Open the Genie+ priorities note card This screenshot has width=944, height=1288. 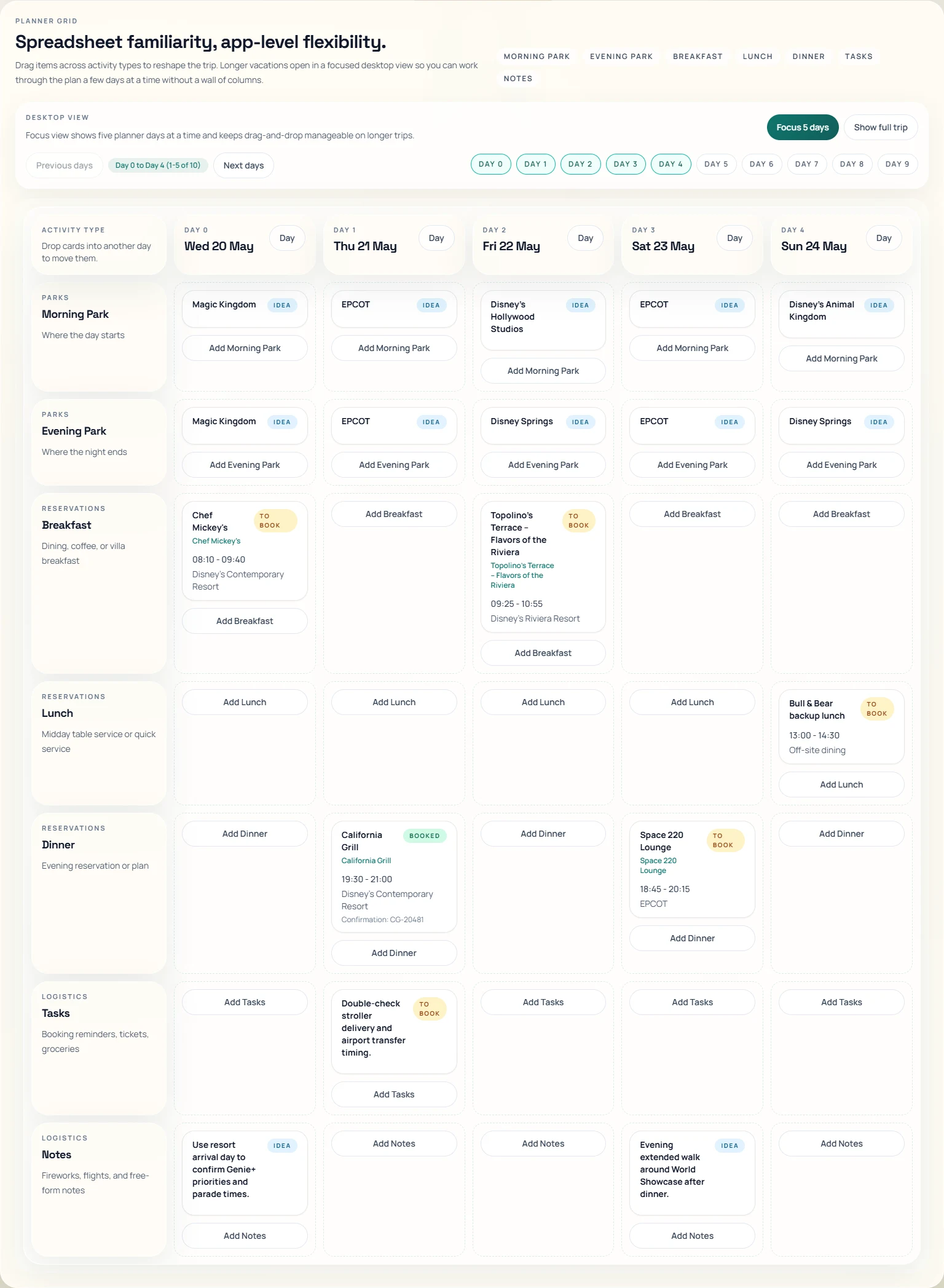click(x=245, y=1173)
